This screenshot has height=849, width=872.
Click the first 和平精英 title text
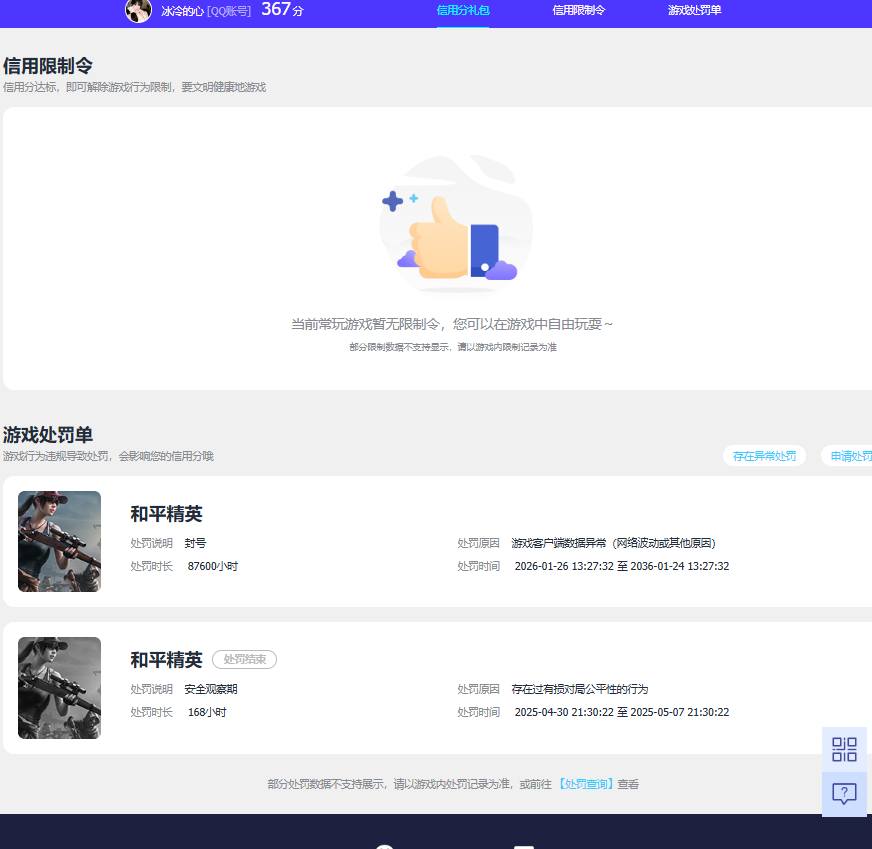[x=166, y=514]
